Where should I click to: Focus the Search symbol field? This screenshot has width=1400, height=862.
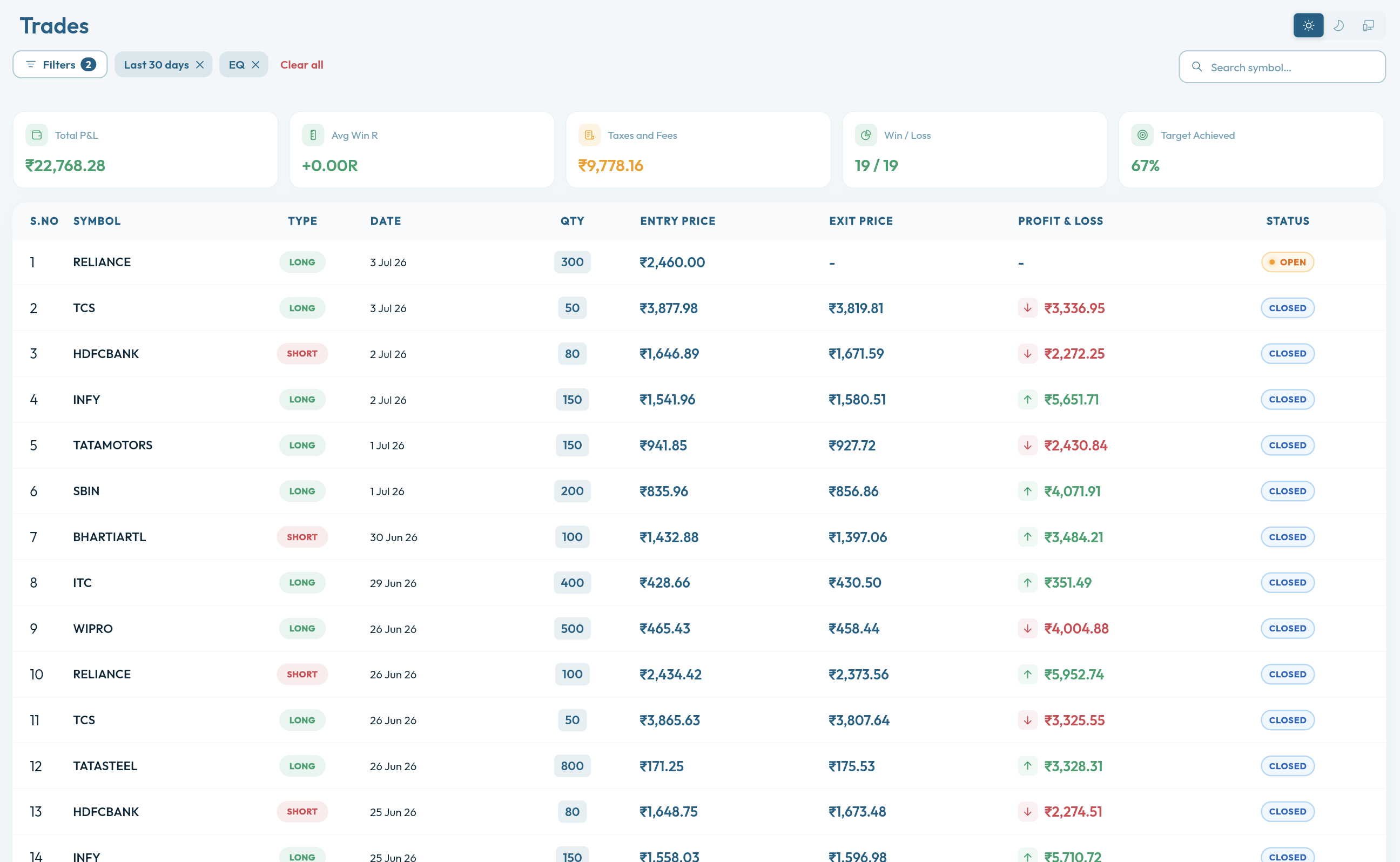tap(1282, 68)
